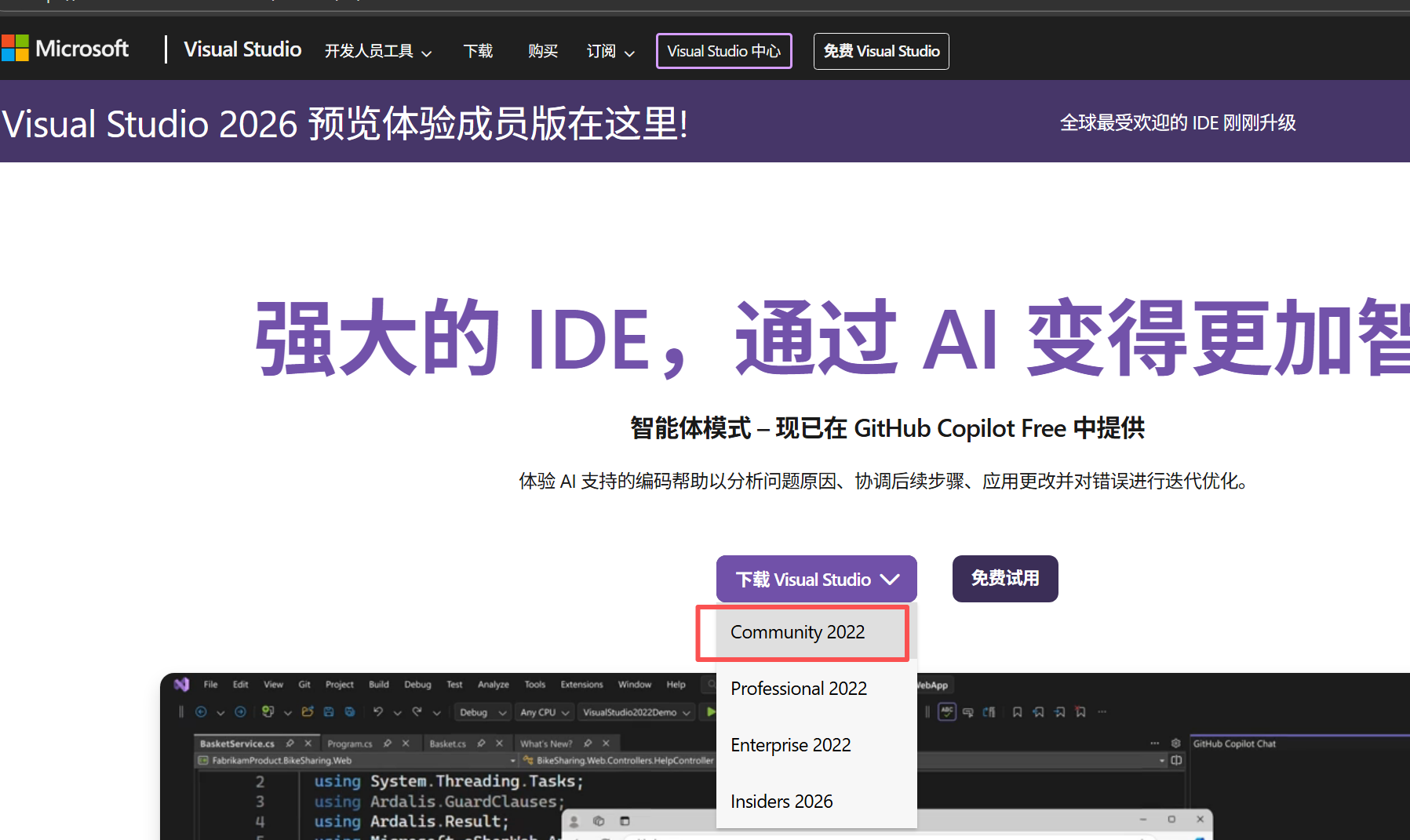Open the Test menu in IDE screenshot
Image resolution: width=1410 pixels, height=840 pixels.
454,685
